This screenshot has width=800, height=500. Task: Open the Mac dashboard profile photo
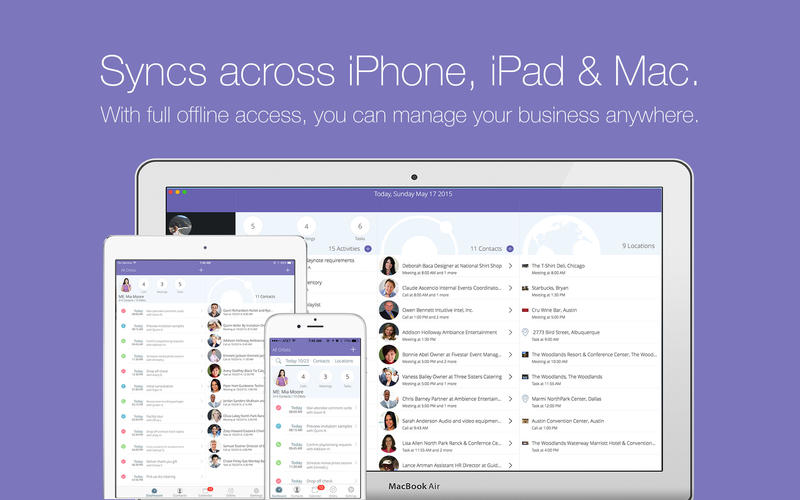(x=180, y=224)
